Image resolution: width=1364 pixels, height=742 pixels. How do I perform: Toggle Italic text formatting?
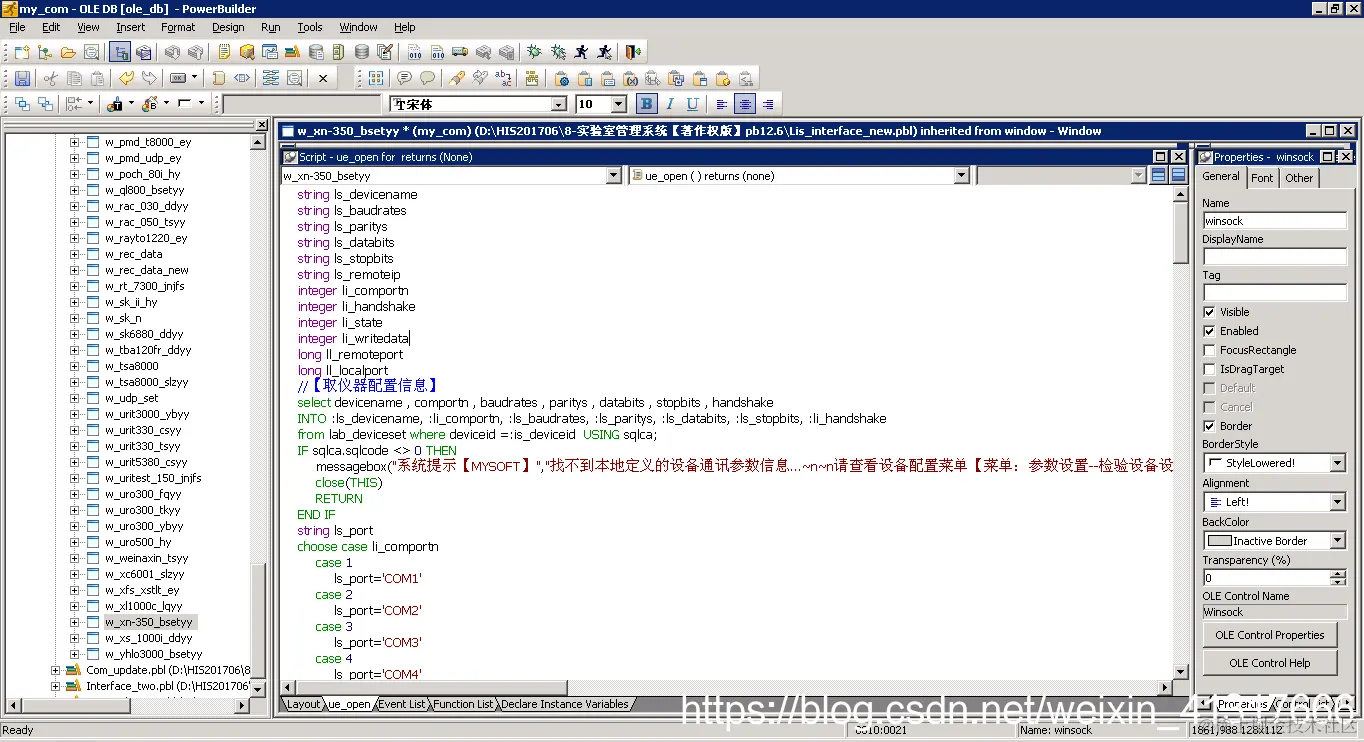pyautogui.click(x=669, y=104)
